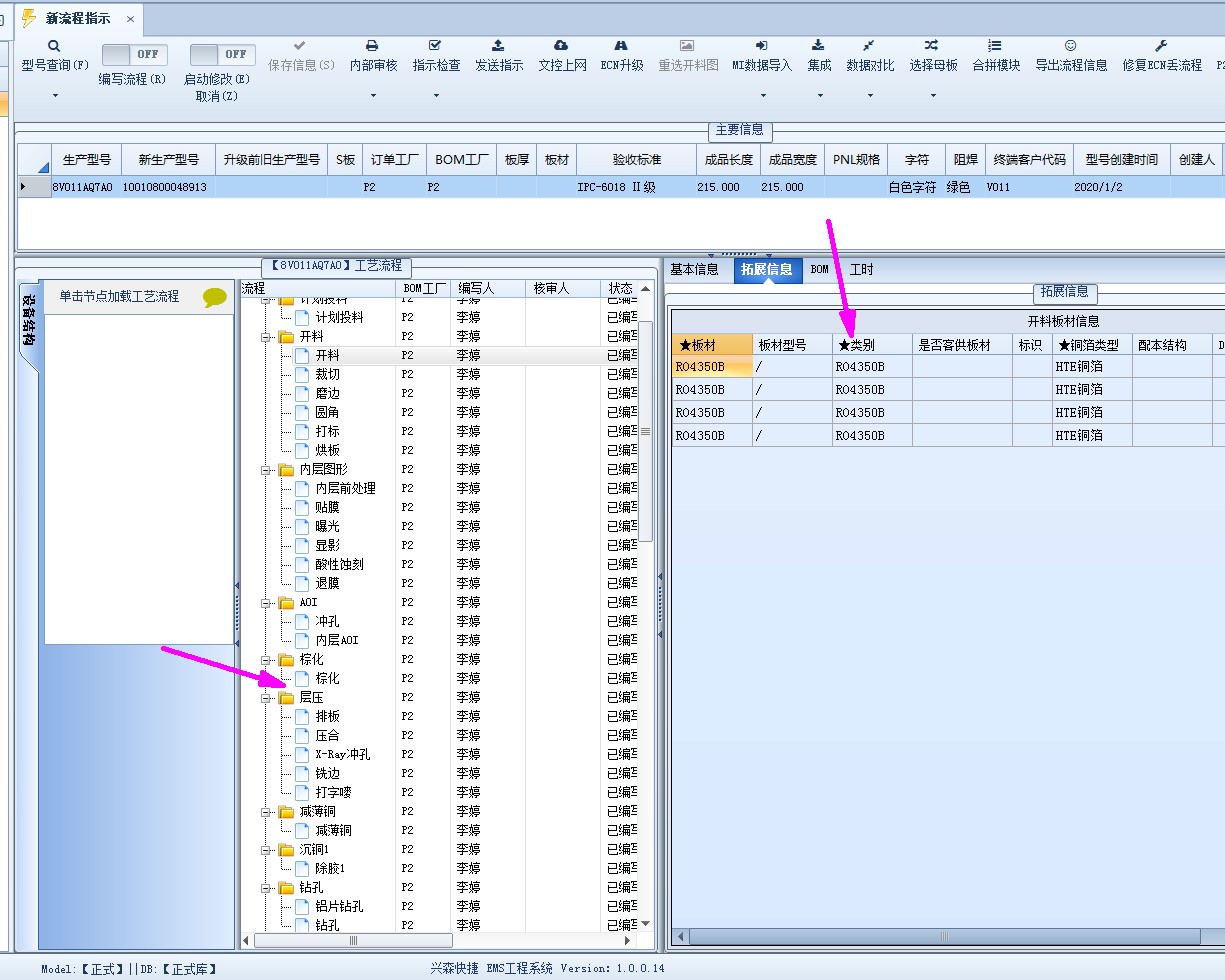Switch to the 基本信息 tab
Image resolution: width=1225 pixels, height=980 pixels.
coord(694,270)
